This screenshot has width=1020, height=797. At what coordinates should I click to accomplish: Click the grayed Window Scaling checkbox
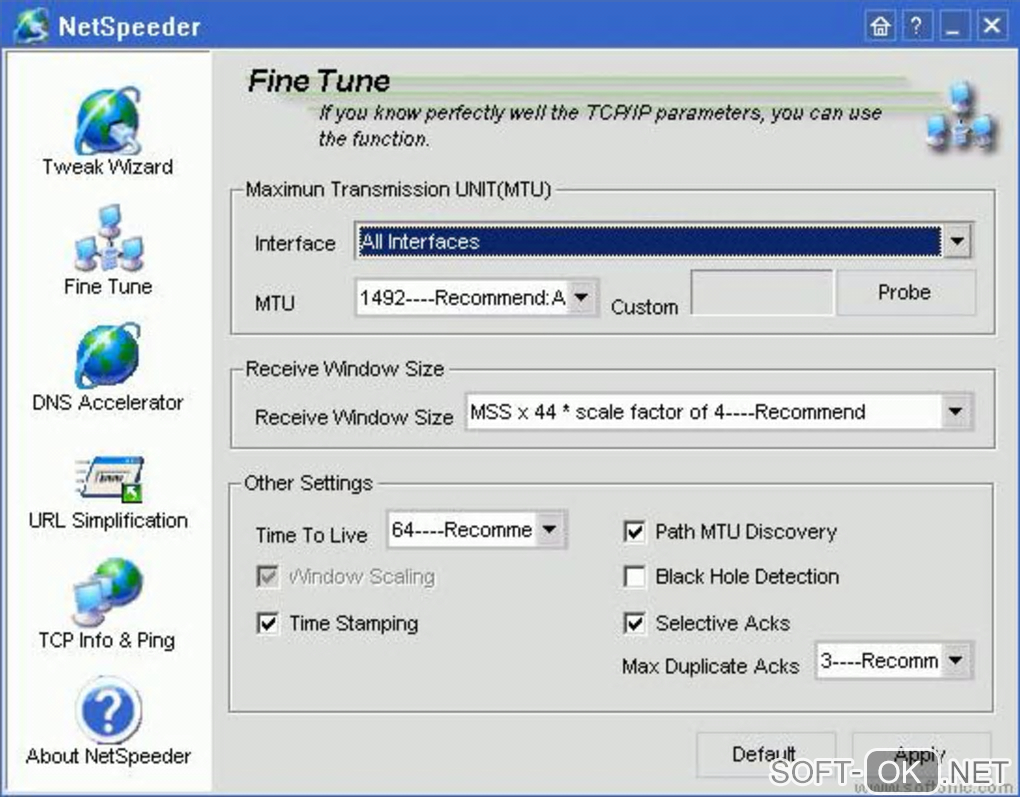(268, 576)
